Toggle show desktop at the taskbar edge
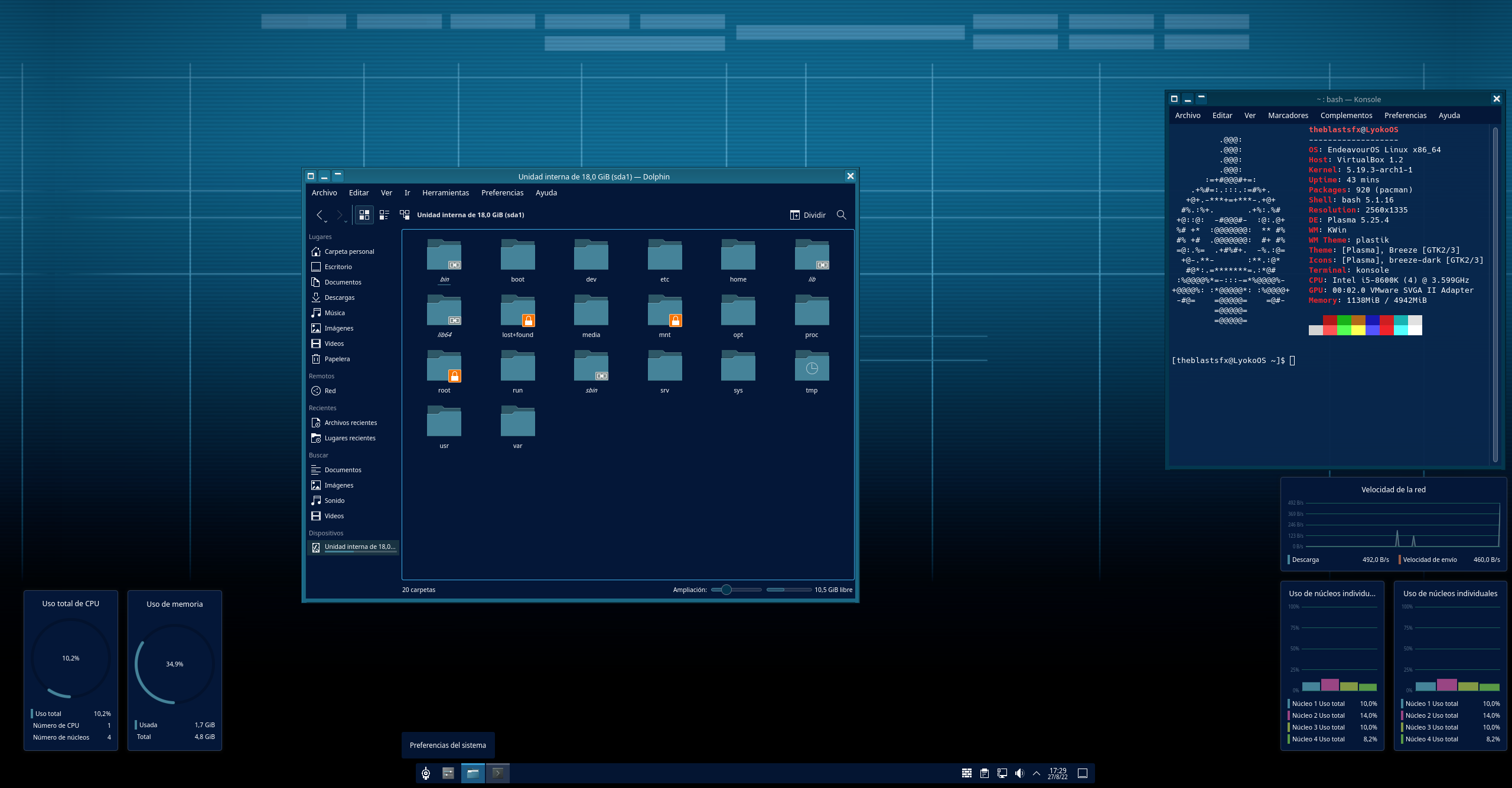 (1081, 772)
